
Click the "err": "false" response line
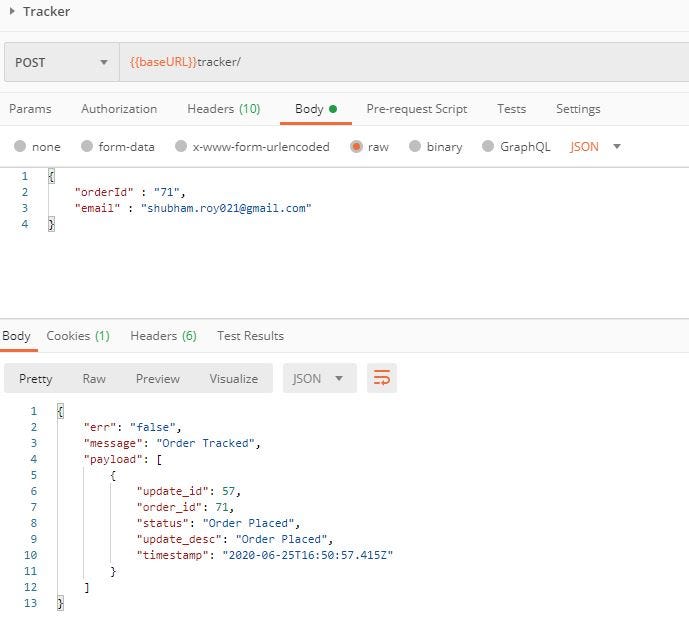[132, 427]
